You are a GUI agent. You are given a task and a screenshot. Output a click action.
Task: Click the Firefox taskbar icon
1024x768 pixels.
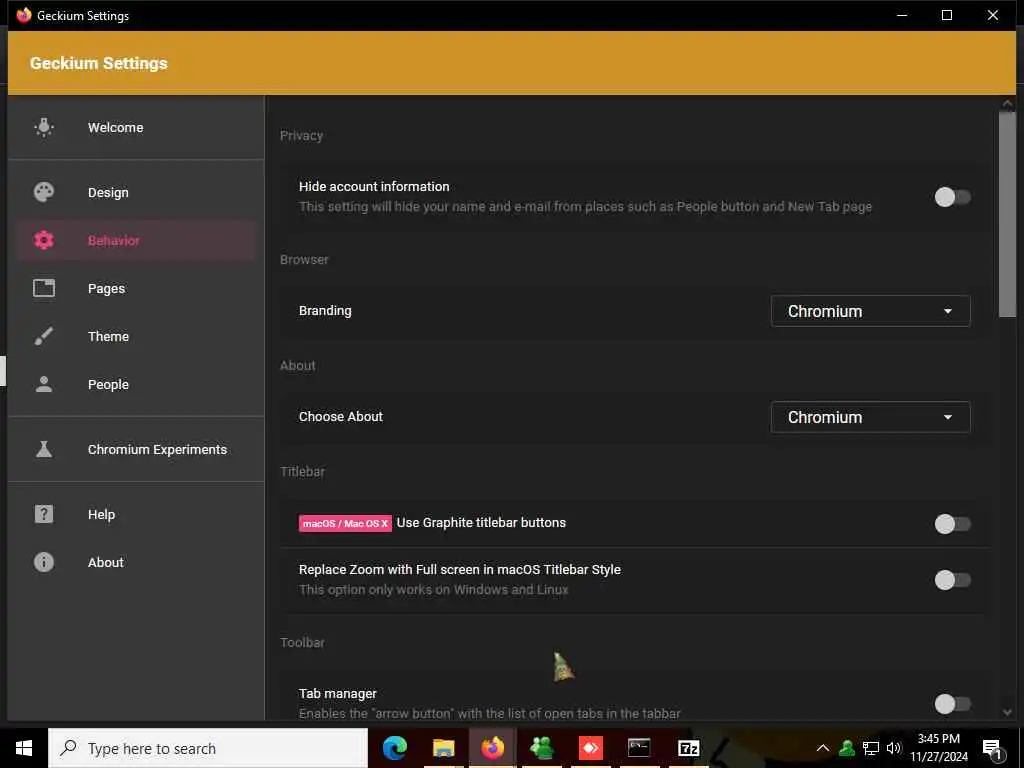pyautogui.click(x=492, y=748)
